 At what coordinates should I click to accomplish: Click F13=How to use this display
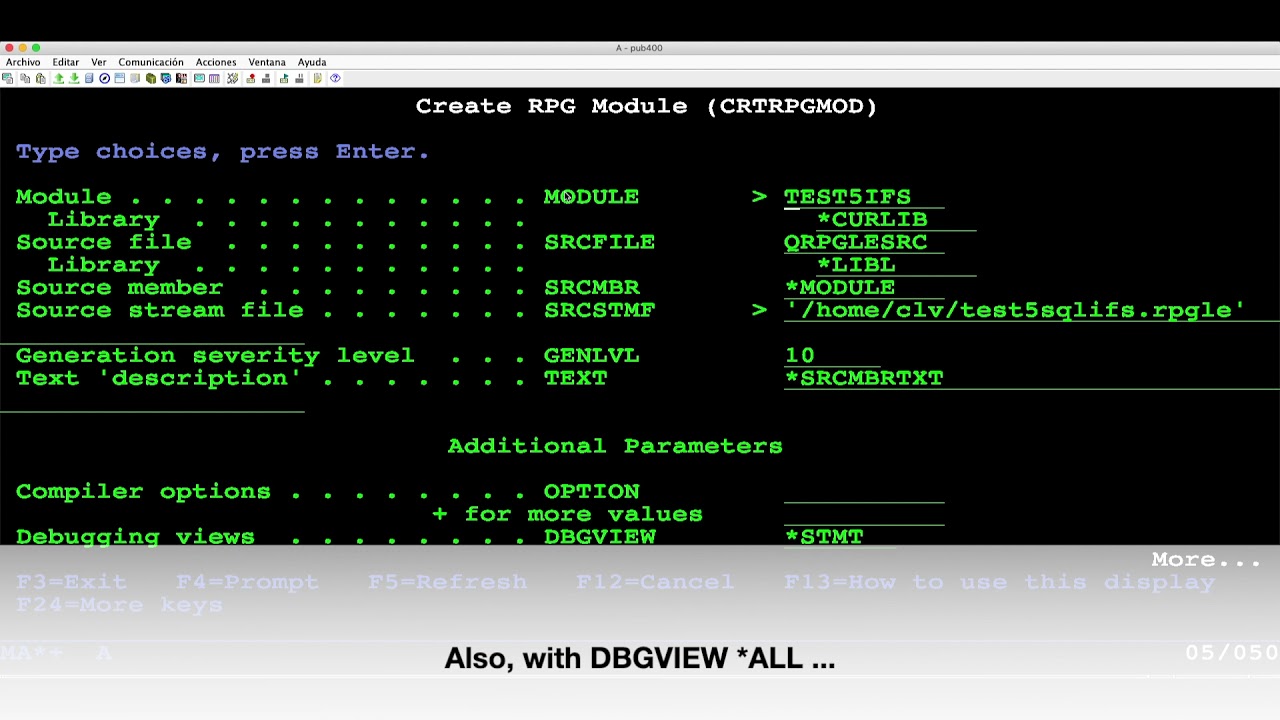[x=1000, y=582]
